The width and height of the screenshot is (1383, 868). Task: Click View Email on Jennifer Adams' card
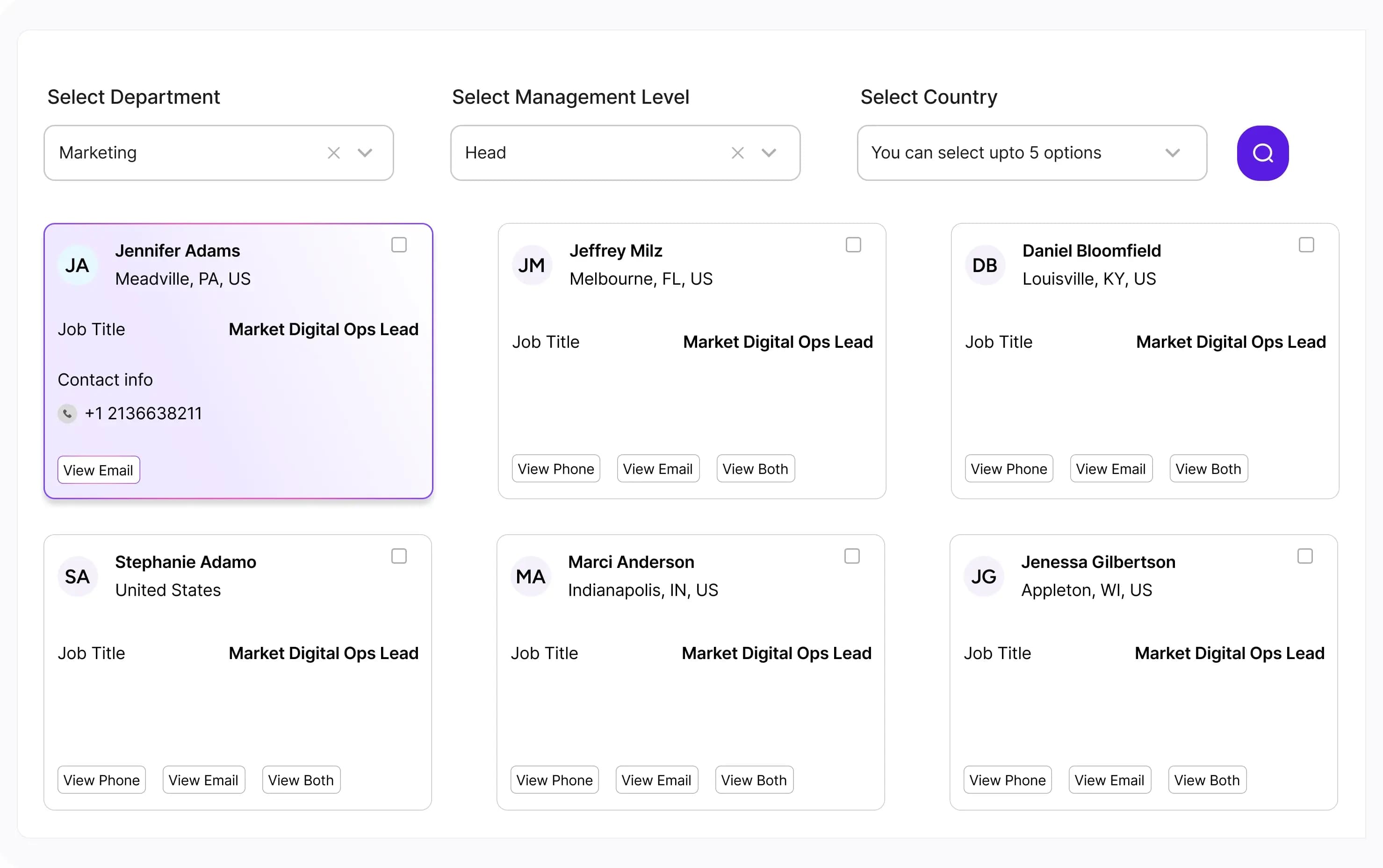tap(98, 470)
